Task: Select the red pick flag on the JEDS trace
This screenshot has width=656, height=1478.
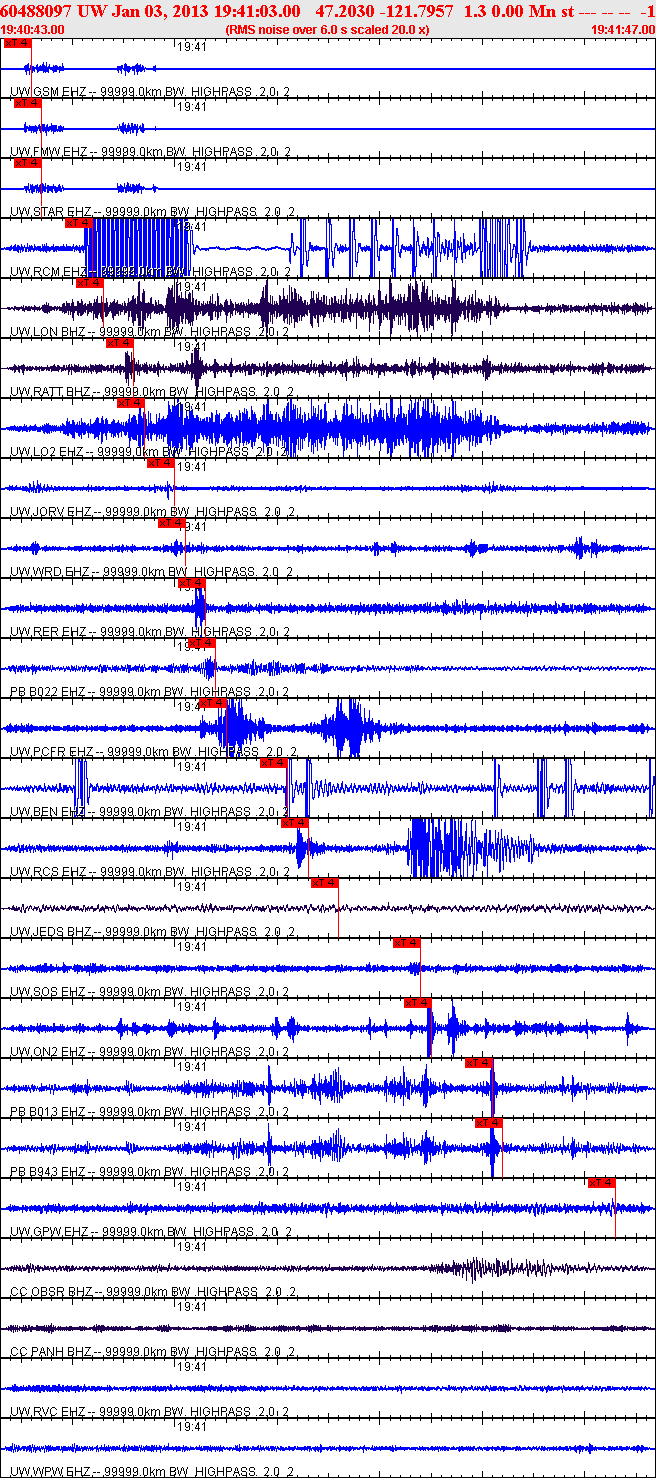Action: (x=324, y=882)
